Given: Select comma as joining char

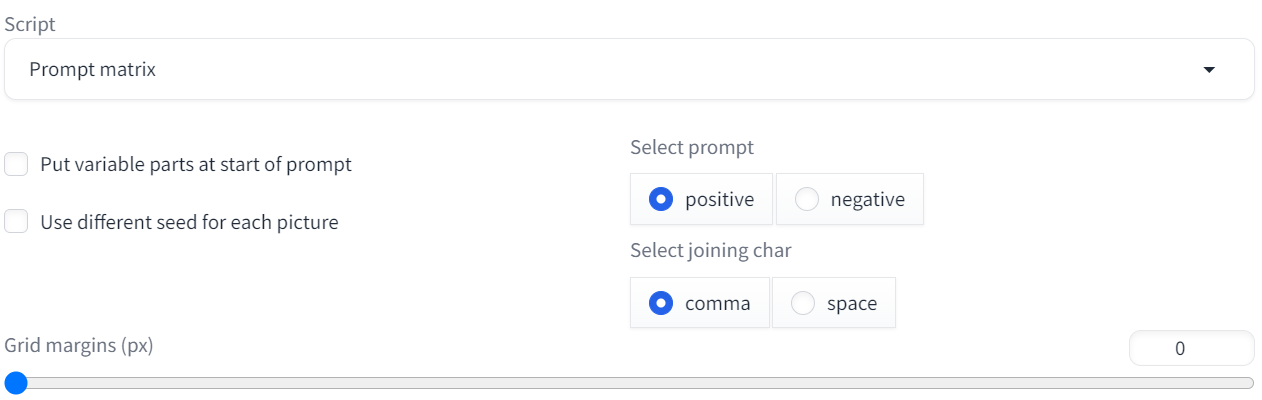Looking at the screenshot, I should (x=661, y=303).
